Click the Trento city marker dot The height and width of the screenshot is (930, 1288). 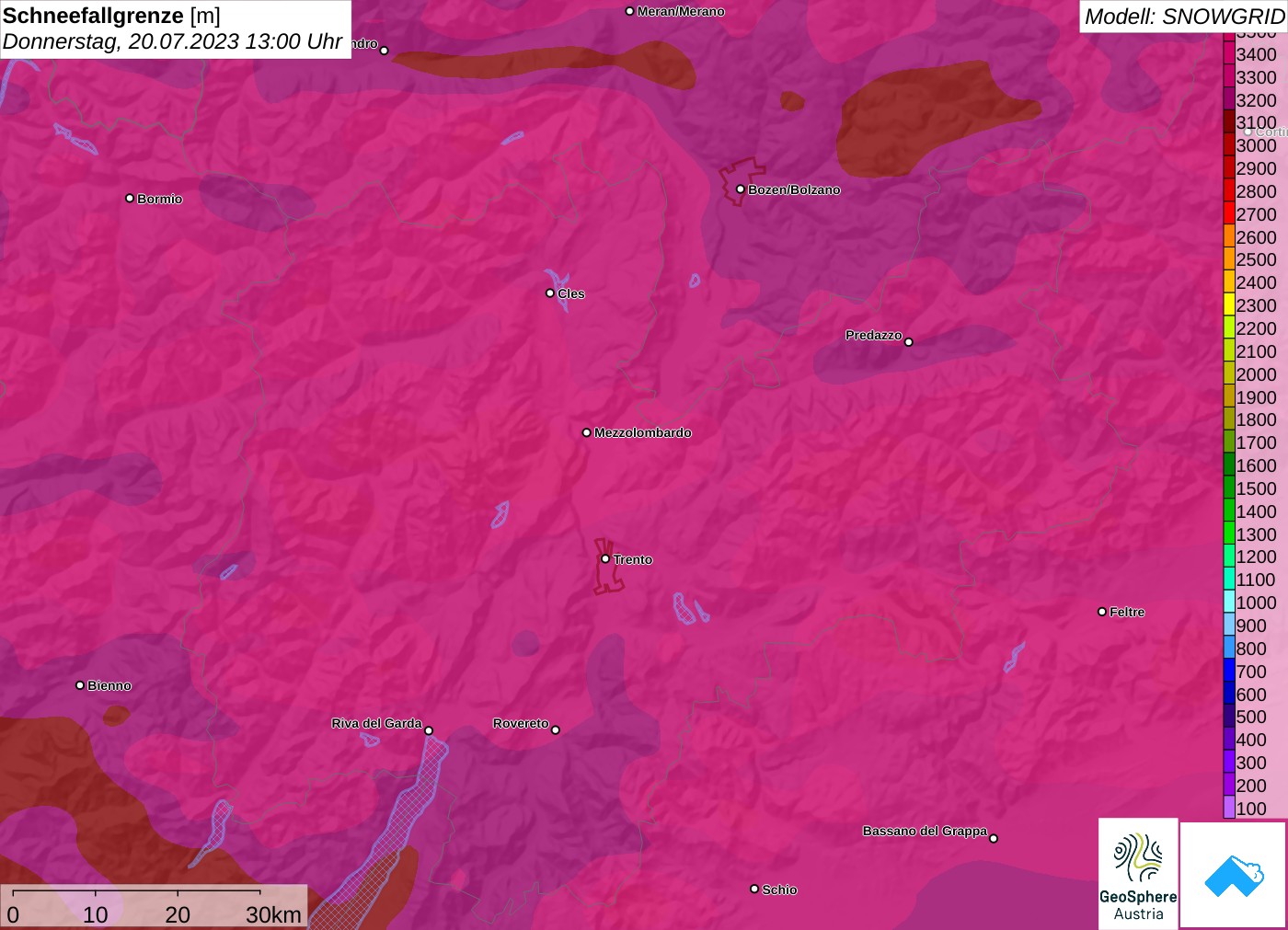point(605,558)
